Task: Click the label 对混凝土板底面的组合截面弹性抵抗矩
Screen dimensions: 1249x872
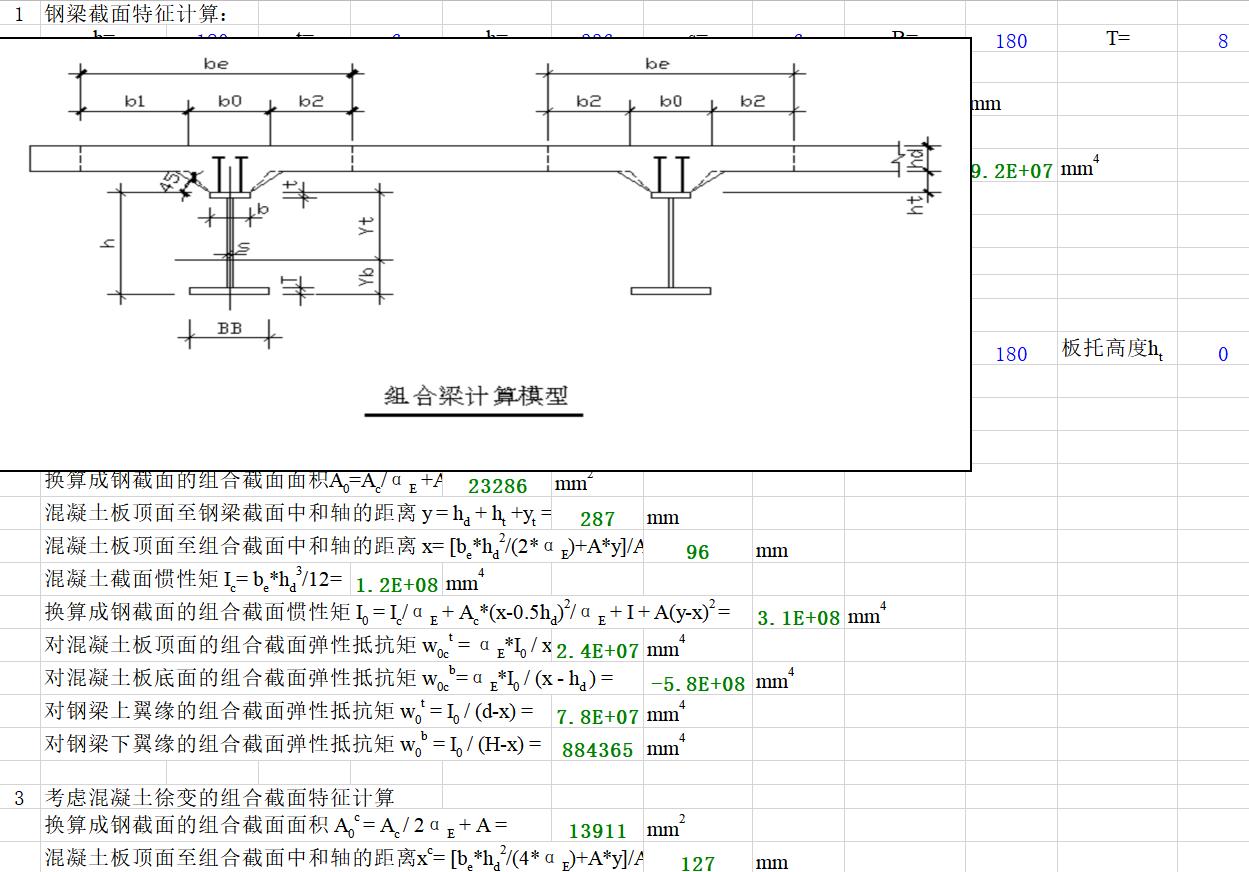Action: tap(329, 679)
